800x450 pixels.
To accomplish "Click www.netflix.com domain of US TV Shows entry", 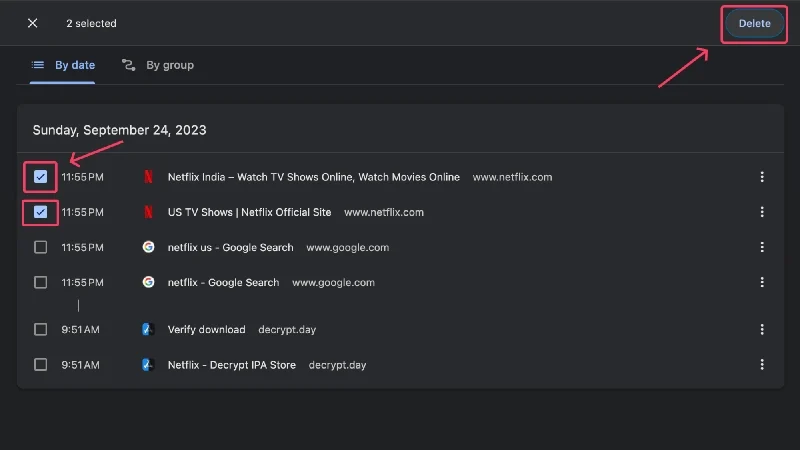I will 384,212.
